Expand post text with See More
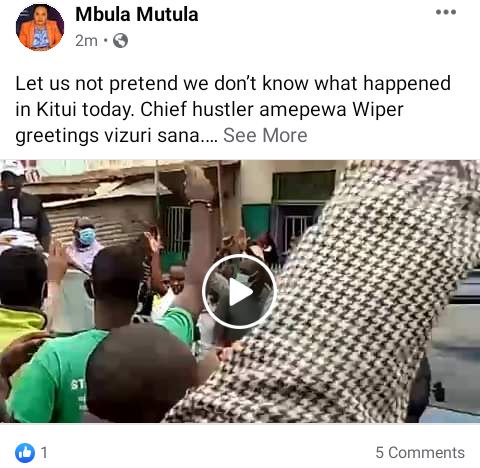This screenshot has width=480, height=468. tap(265, 135)
